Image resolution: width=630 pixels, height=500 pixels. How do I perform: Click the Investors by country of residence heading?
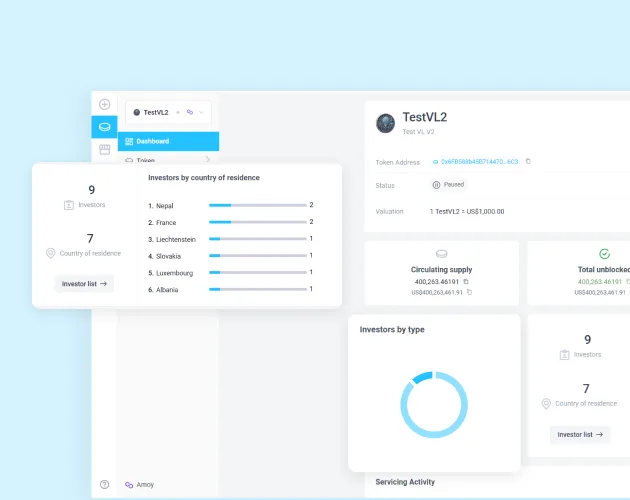point(204,178)
